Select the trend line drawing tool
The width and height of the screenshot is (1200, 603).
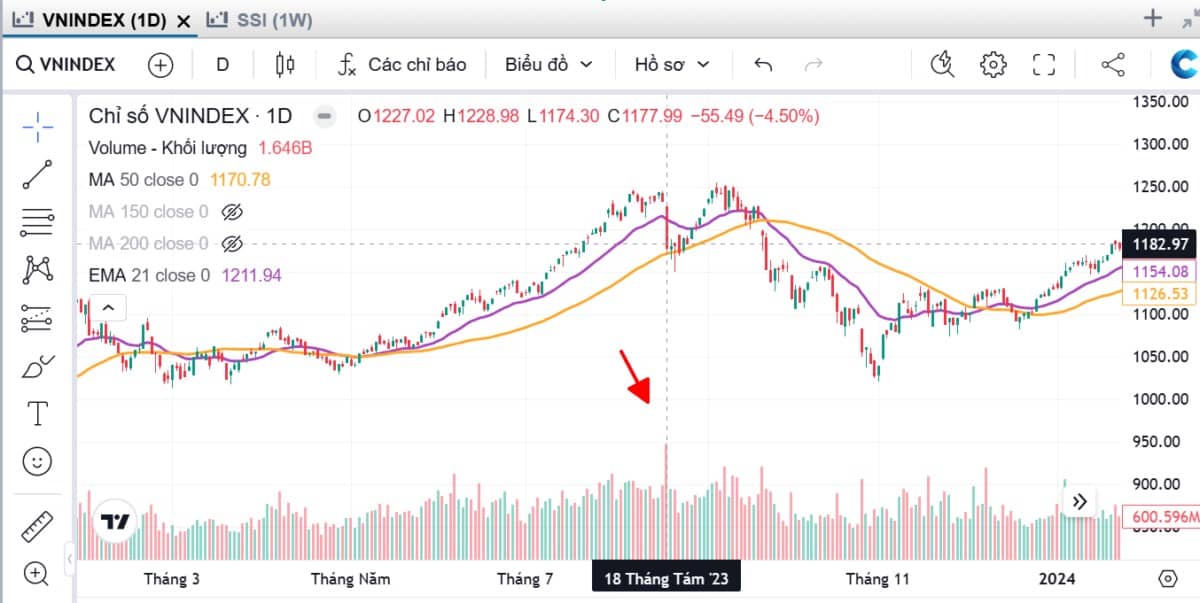coord(38,175)
